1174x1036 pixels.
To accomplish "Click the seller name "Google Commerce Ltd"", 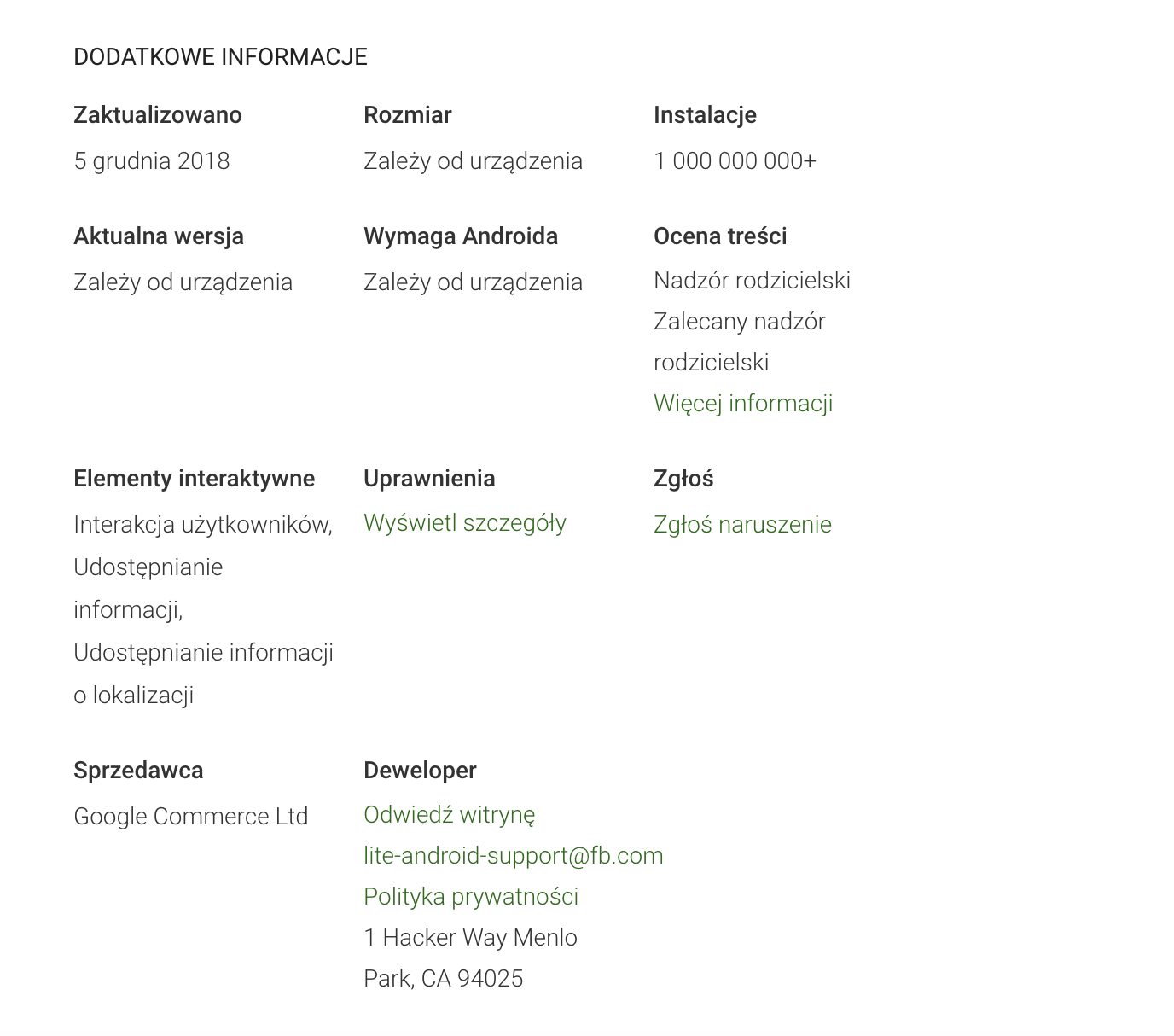I will 190,817.
